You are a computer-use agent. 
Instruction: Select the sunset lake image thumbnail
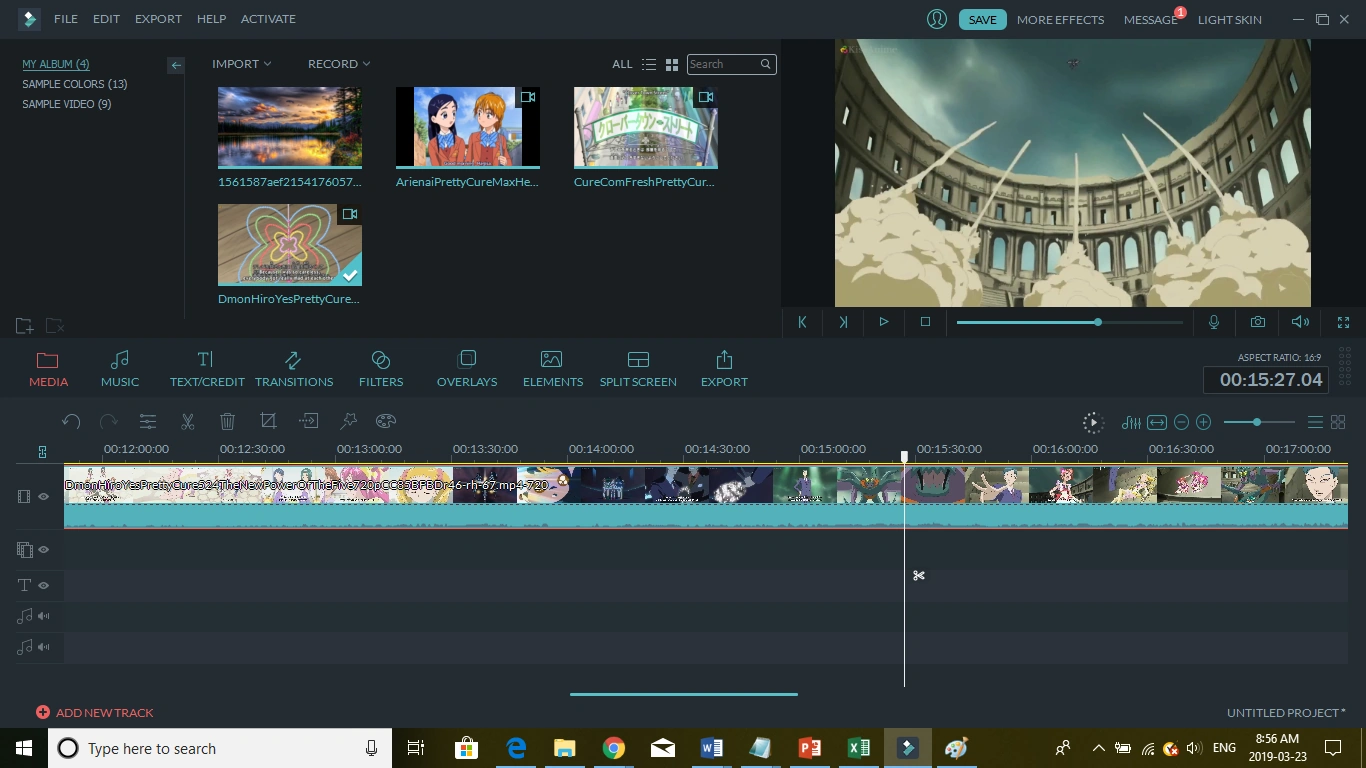pyautogui.click(x=290, y=127)
